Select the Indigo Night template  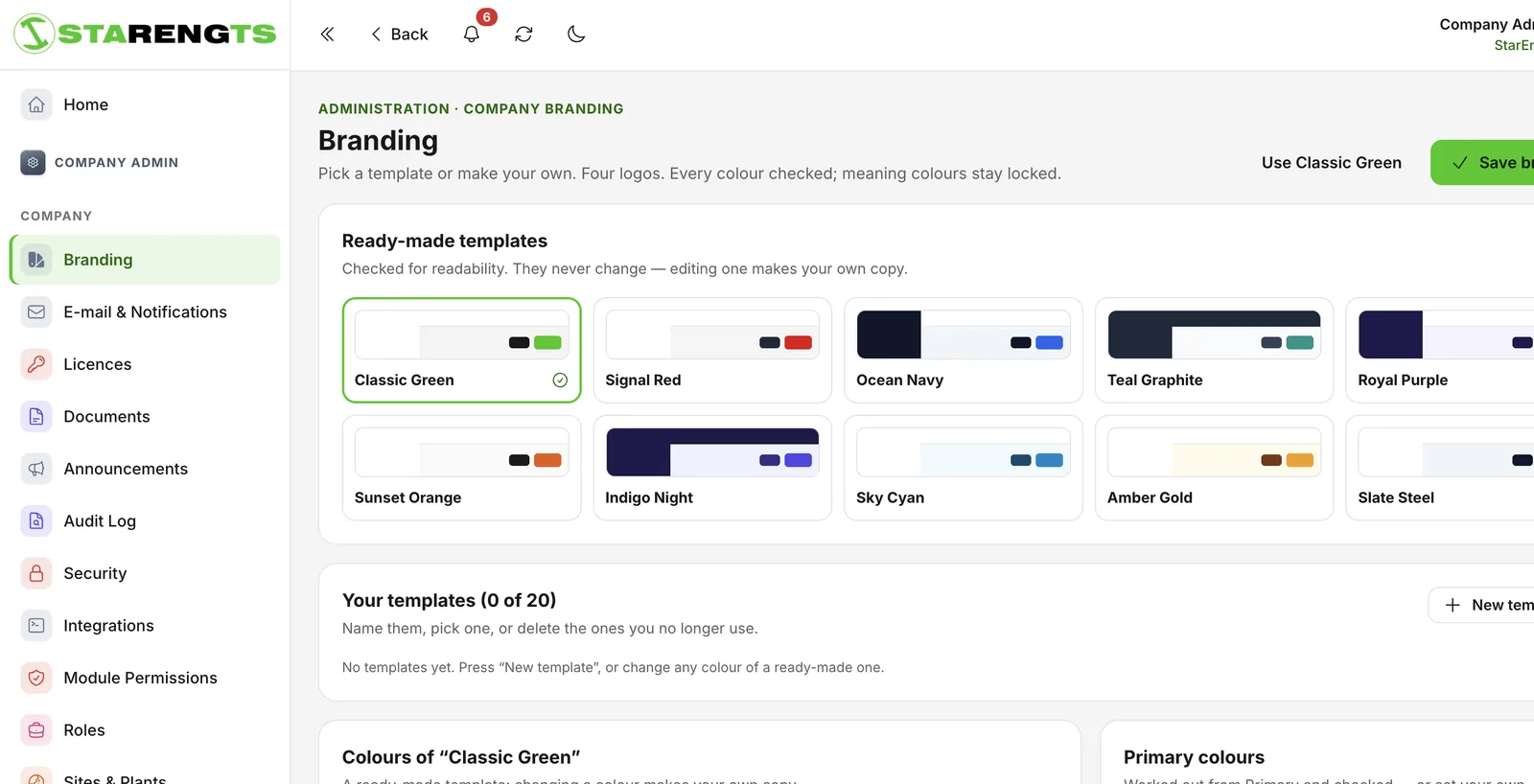coord(712,468)
